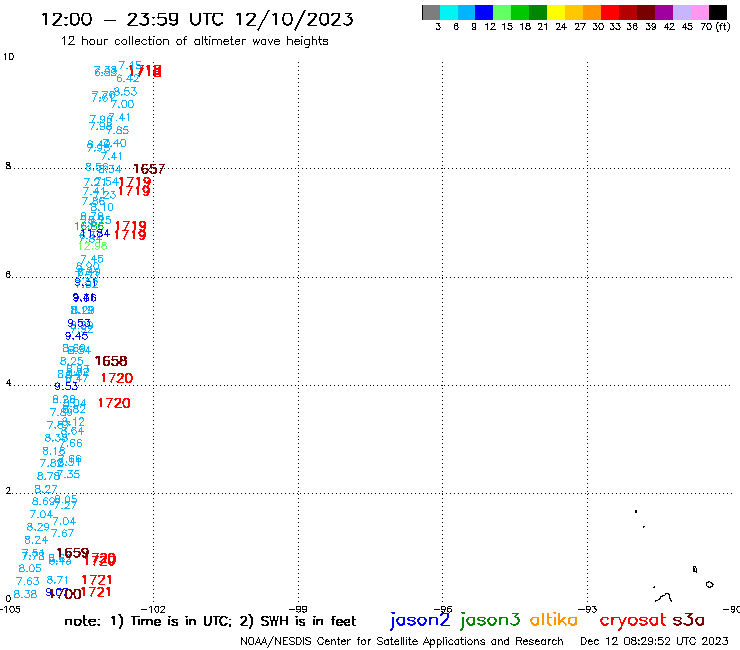Click the green 'jason3' satellite label

click(490, 620)
